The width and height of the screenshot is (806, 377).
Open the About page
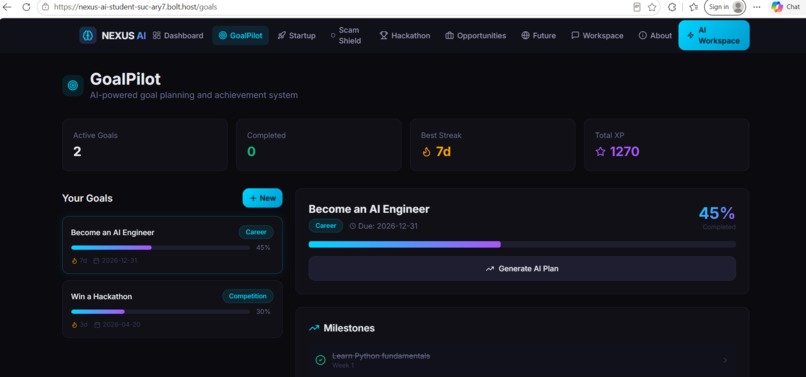pos(655,35)
